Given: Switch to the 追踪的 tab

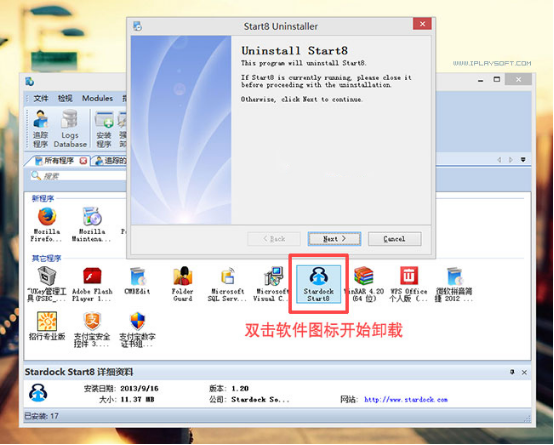Looking at the screenshot, I should (110, 161).
